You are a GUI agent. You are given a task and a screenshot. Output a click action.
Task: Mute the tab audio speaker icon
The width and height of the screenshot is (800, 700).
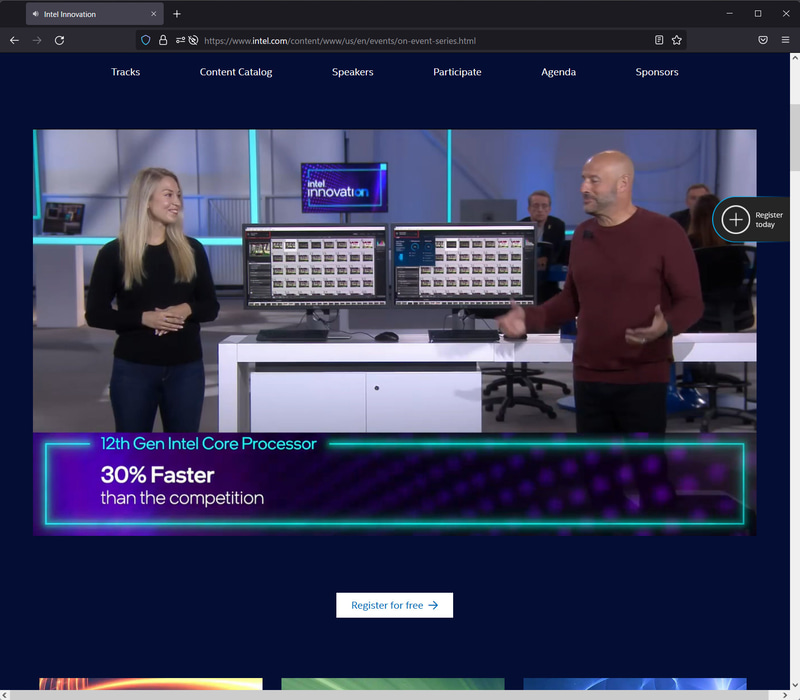click(x=35, y=14)
